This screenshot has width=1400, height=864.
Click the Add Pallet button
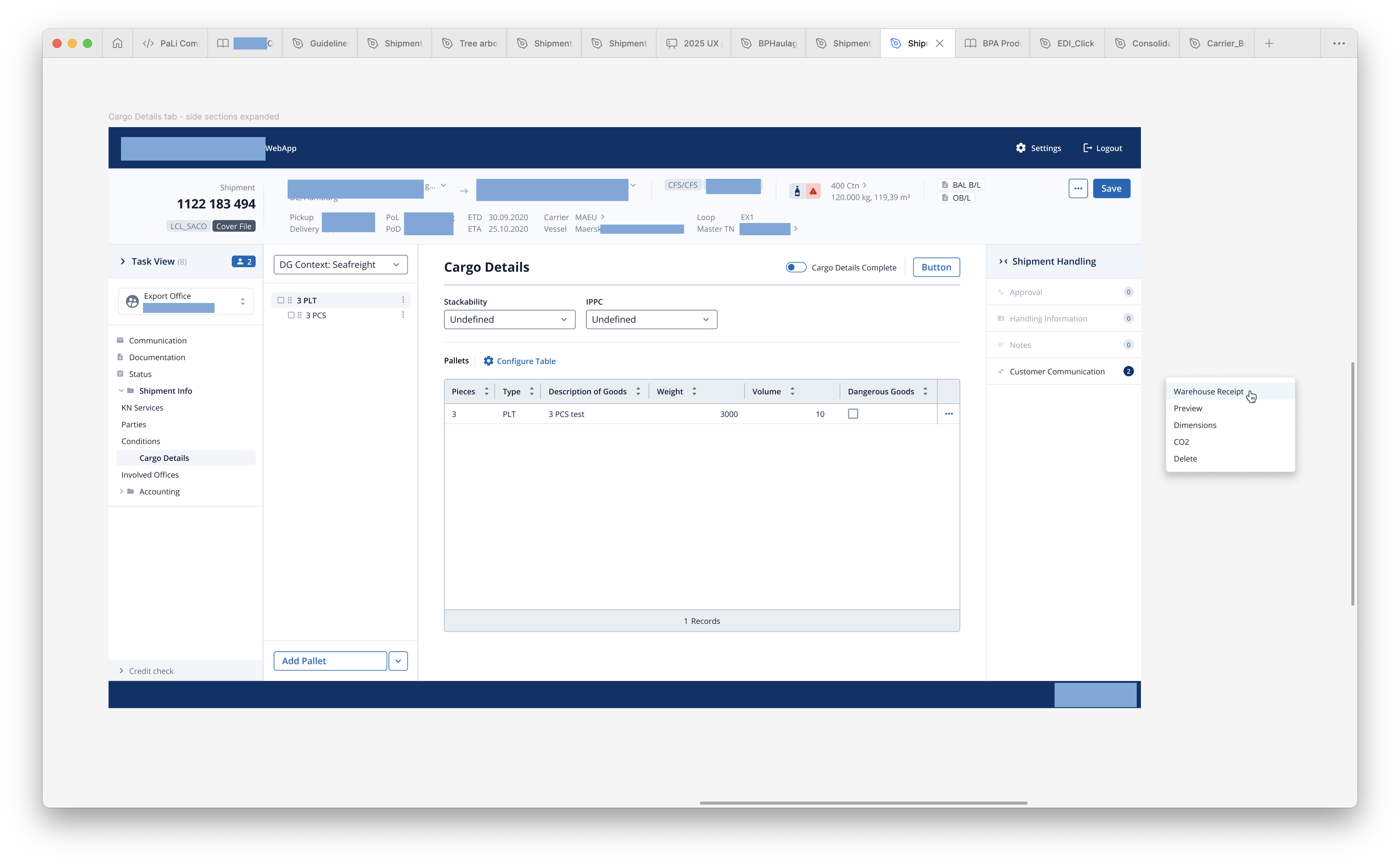330,661
